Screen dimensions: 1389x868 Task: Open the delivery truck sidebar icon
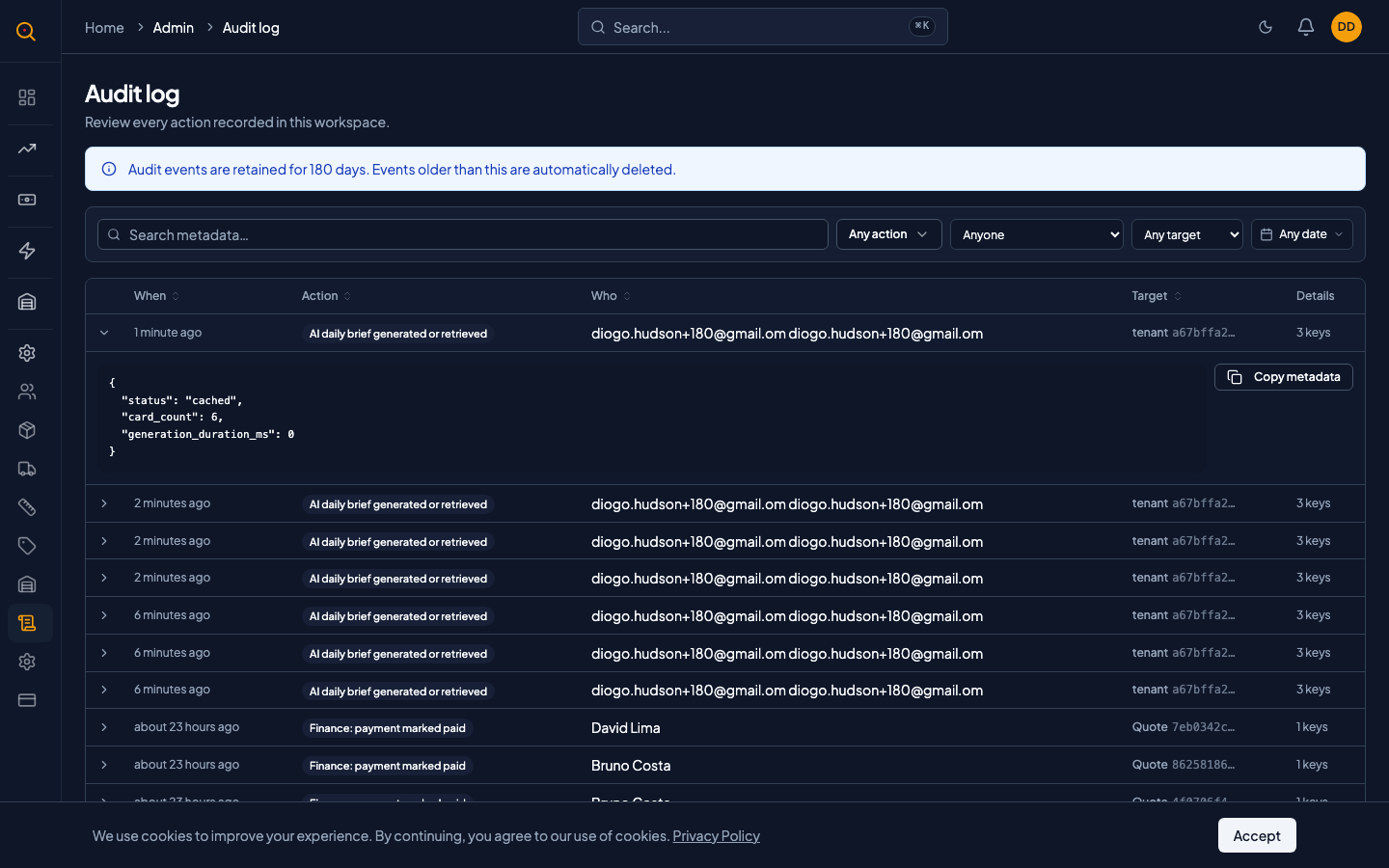point(27,469)
